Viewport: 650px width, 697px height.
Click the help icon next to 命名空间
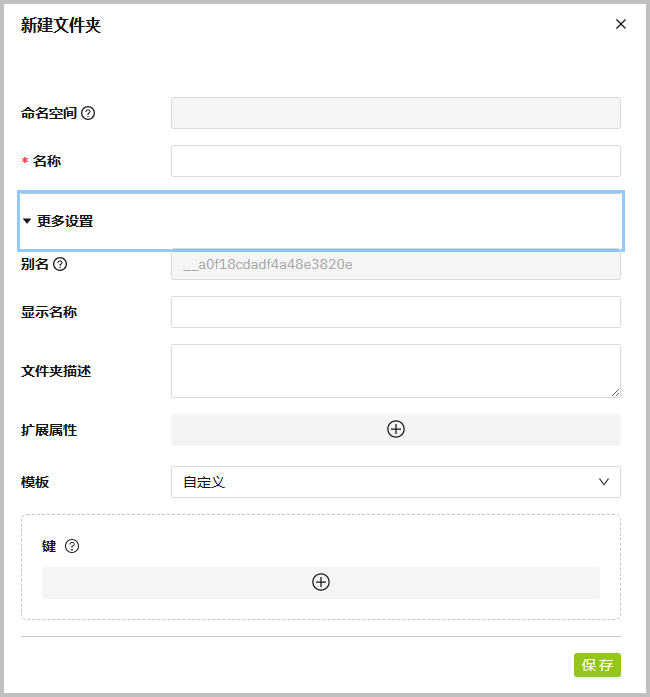click(88, 113)
